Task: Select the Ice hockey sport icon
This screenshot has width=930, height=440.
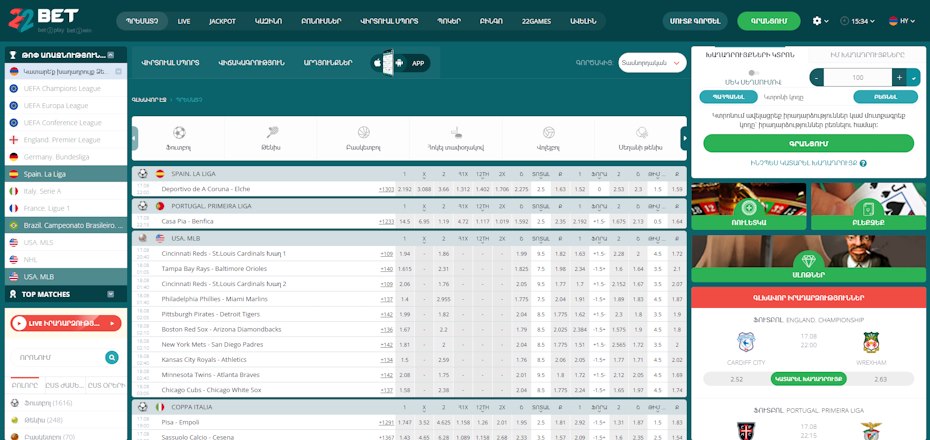Action: (x=456, y=132)
